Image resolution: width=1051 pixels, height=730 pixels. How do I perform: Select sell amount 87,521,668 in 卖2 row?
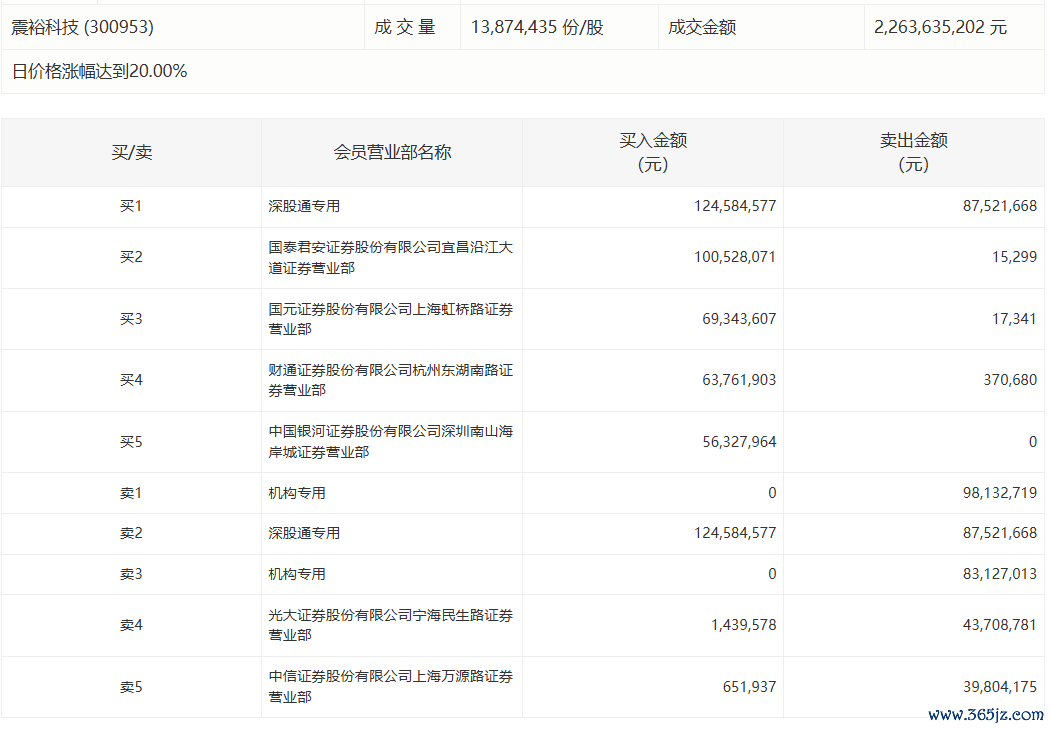pyautogui.click(x=1000, y=534)
